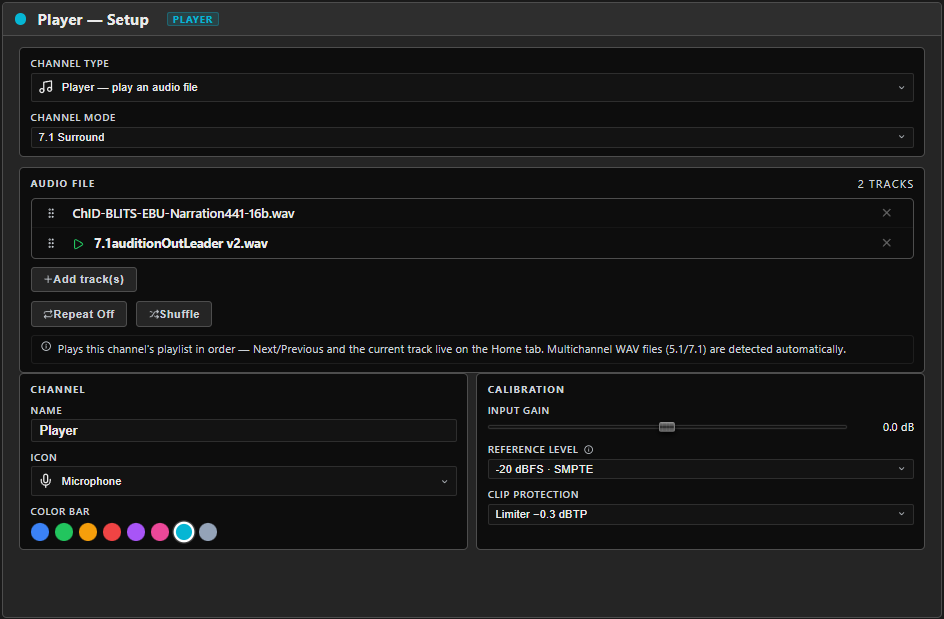
Task: Remove ChID-BLITS-EBU-Narration441-16b.wav from the playlist
Action: pos(886,213)
